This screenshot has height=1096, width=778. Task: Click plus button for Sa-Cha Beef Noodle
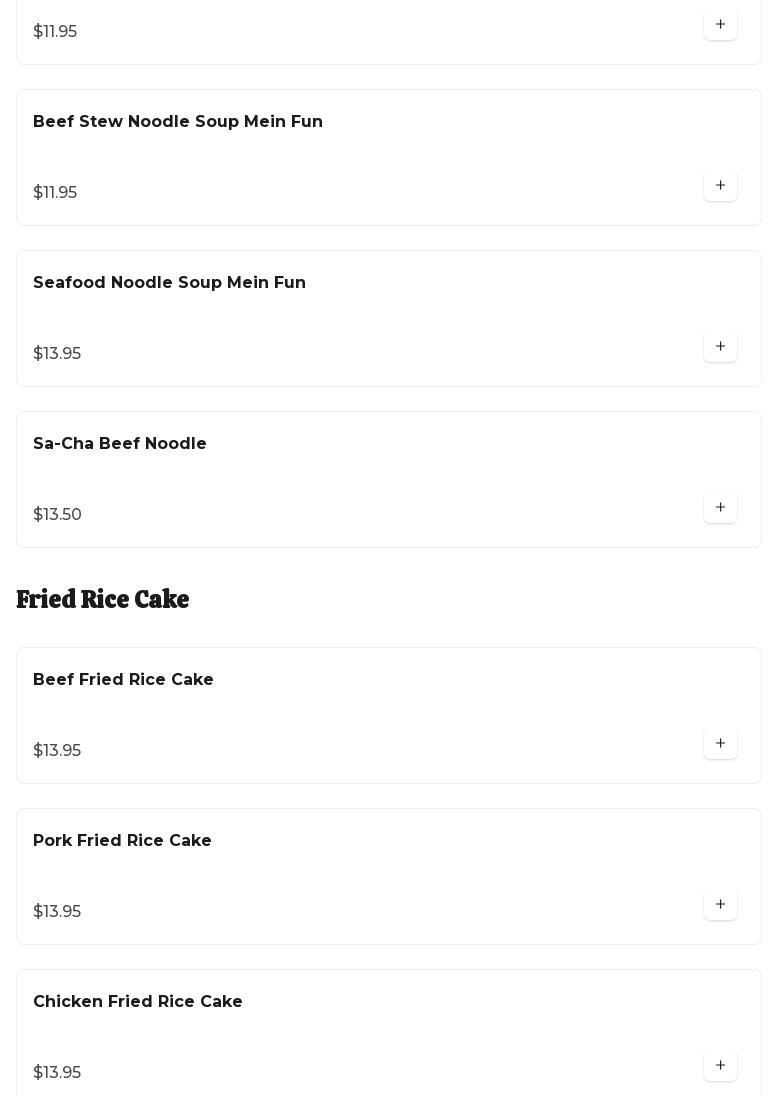[x=720, y=508]
